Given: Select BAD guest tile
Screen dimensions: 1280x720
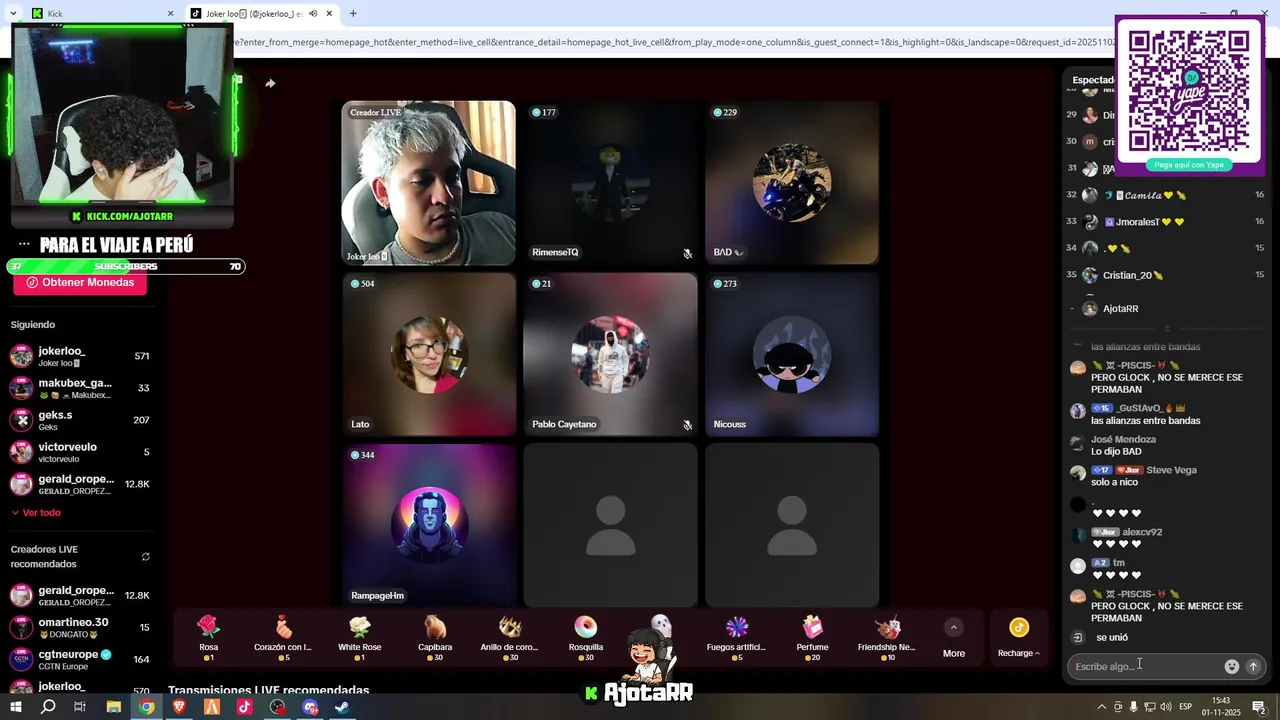Looking at the screenshot, I should coord(792,182).
